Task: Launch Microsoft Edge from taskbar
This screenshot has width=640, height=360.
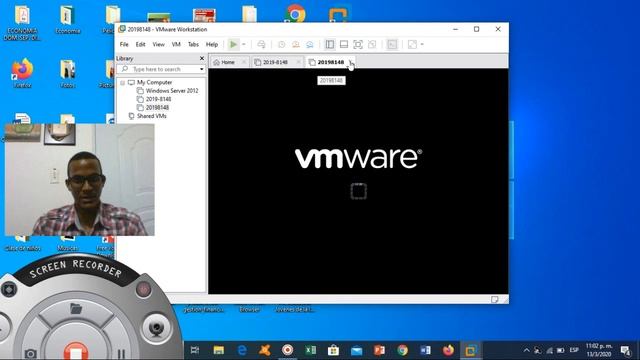Action: coord(242,350)
